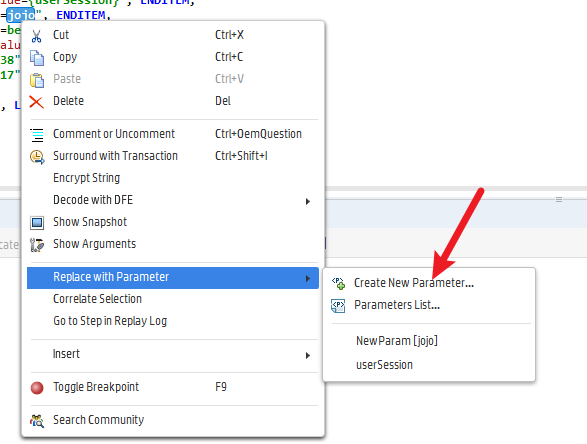Click the Comment or Uncomment lines icon
The image size is (587, 444).
pyautogui.click(x=37, y=135)
